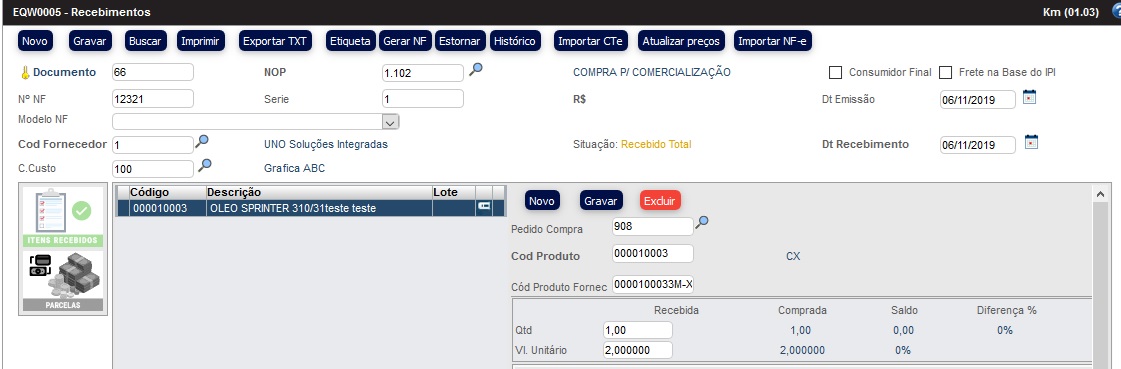The width and height of the screenshot is (1121, 369).
Task: Click Dt Recebimento date field
Action: point(978,144)
